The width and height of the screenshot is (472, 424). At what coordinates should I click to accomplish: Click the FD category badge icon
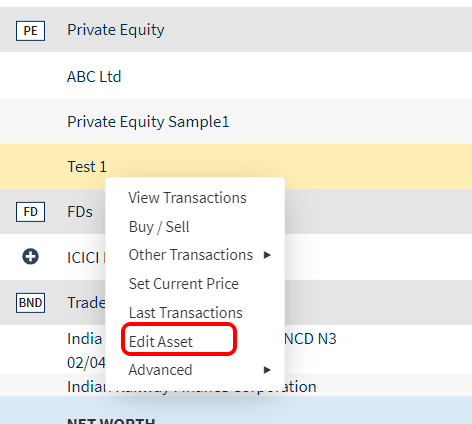(x=30, y=212)
